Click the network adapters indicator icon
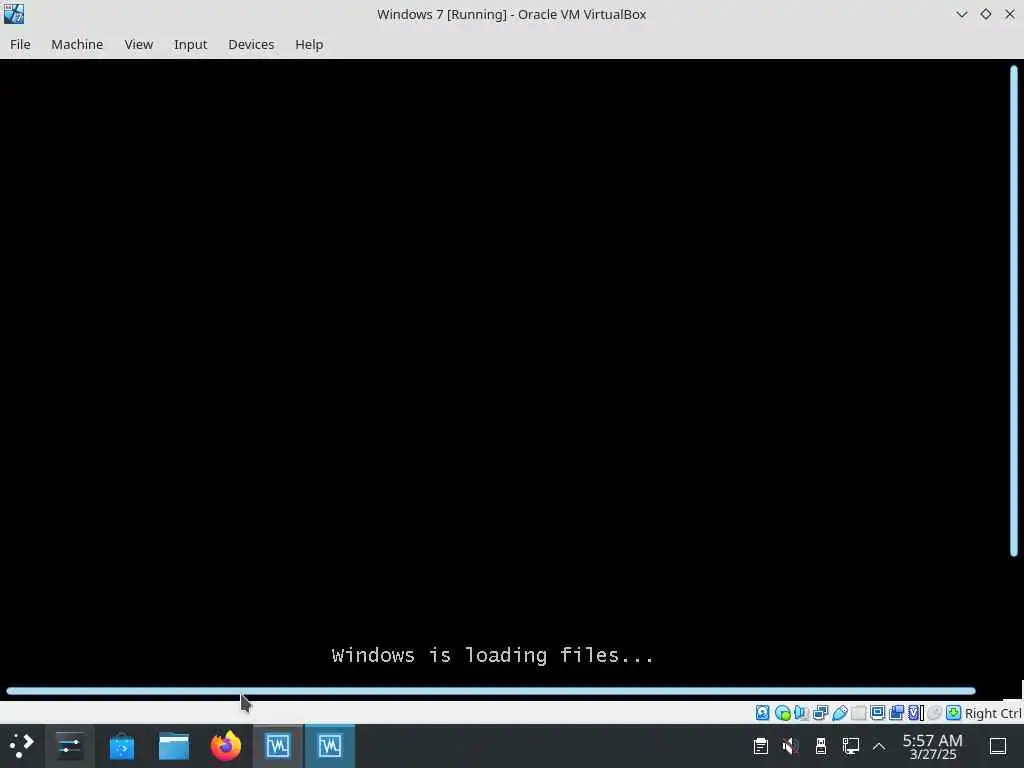Viewport: 1024px width, 768px height. coord(820,712)
